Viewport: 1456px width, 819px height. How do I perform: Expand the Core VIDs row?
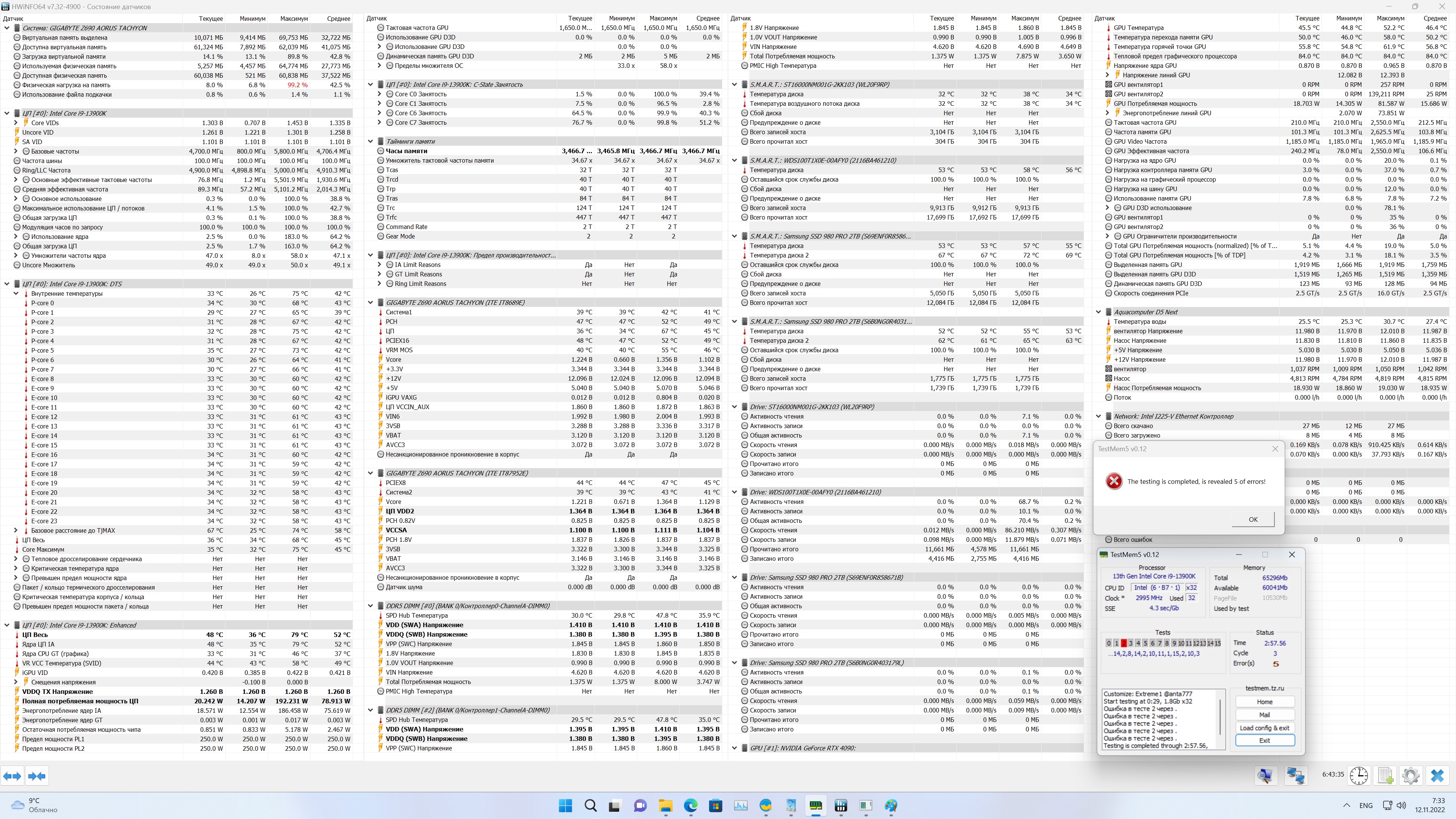pos(16,122)
